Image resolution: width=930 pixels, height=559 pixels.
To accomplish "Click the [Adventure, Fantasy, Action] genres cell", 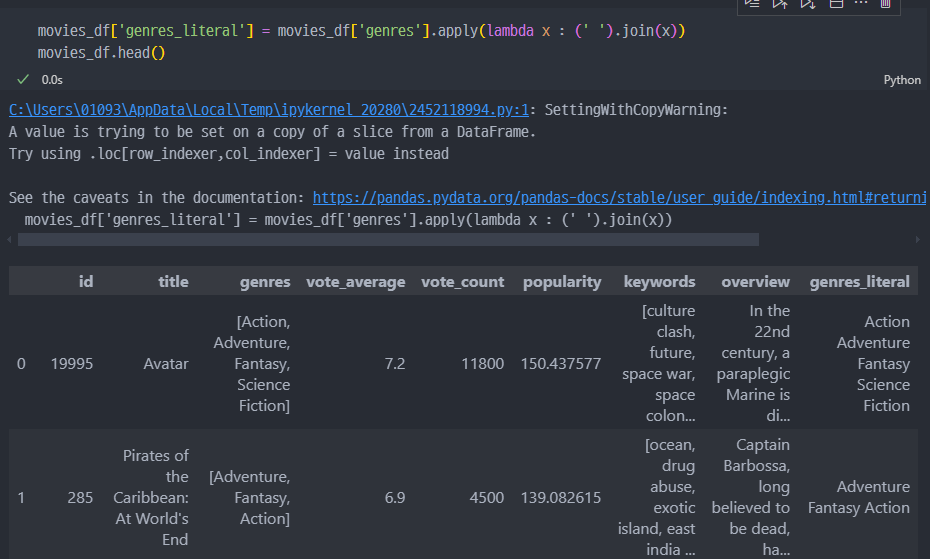I will pos(250,498).
